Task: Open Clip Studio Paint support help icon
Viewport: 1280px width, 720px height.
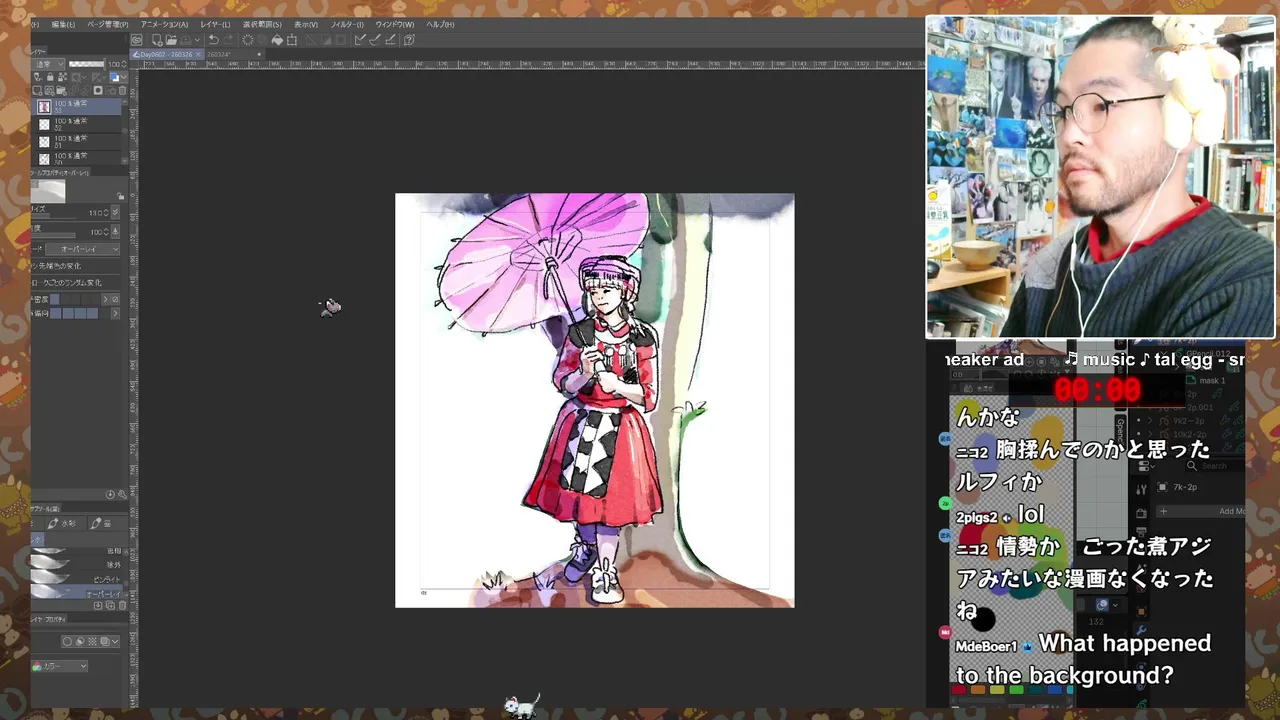Action: (x=409, y=40)
